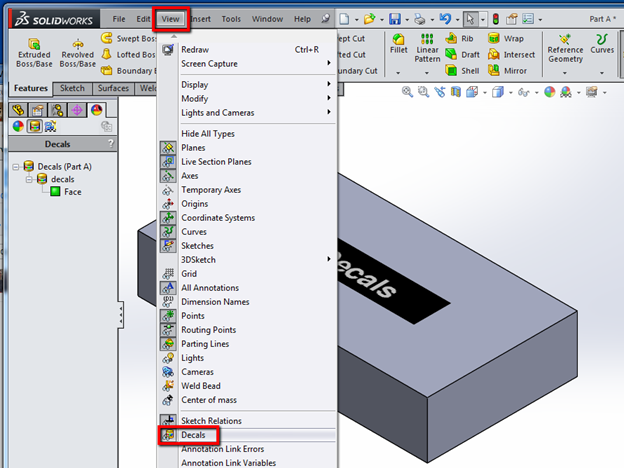Toggle Origins visibility
Viewport: 624px width, 468px height.
[195, 204]
